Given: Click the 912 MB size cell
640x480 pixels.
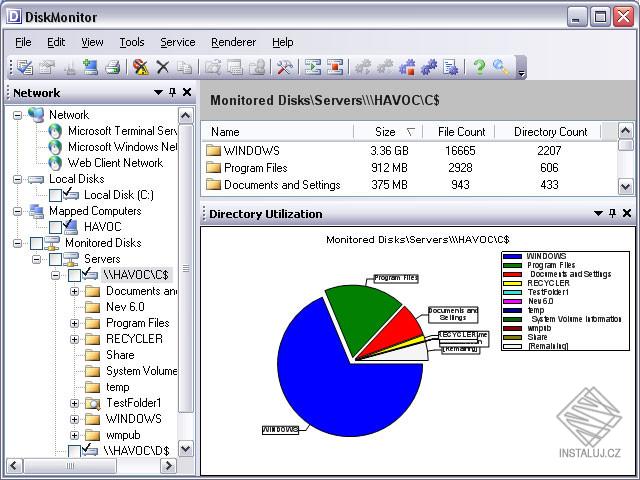Looking at the screenshot, I should (x=389, y=168).
